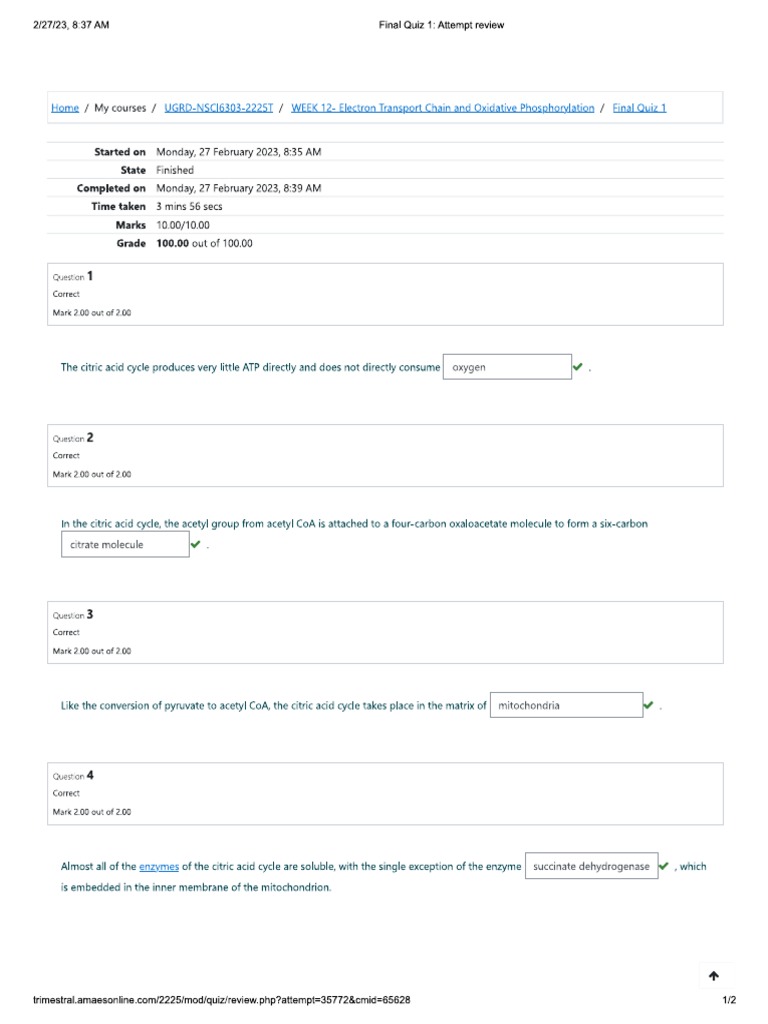Open UGRD-NSCI6303-2225T course link
This screenshot has width=768, height=1024.
coord(218,108)
